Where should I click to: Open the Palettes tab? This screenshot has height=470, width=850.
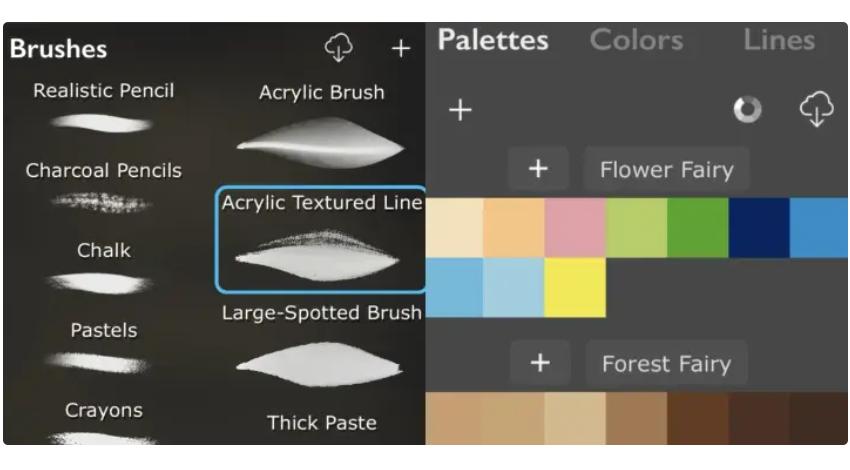pyautogui.click(x=493, y=40)
